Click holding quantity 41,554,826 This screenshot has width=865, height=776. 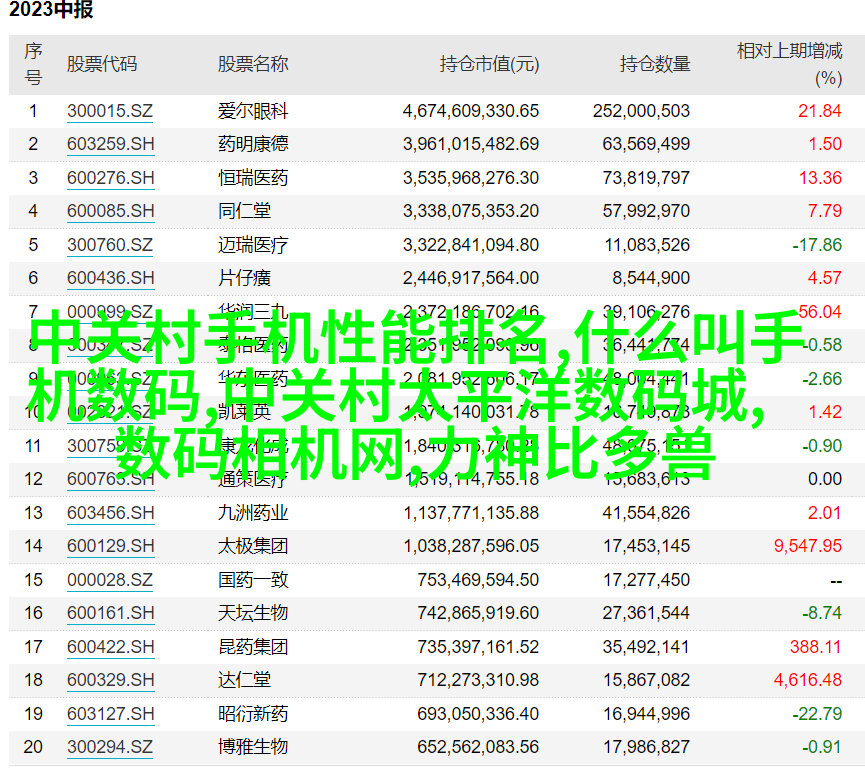click(x=646, y=513)
